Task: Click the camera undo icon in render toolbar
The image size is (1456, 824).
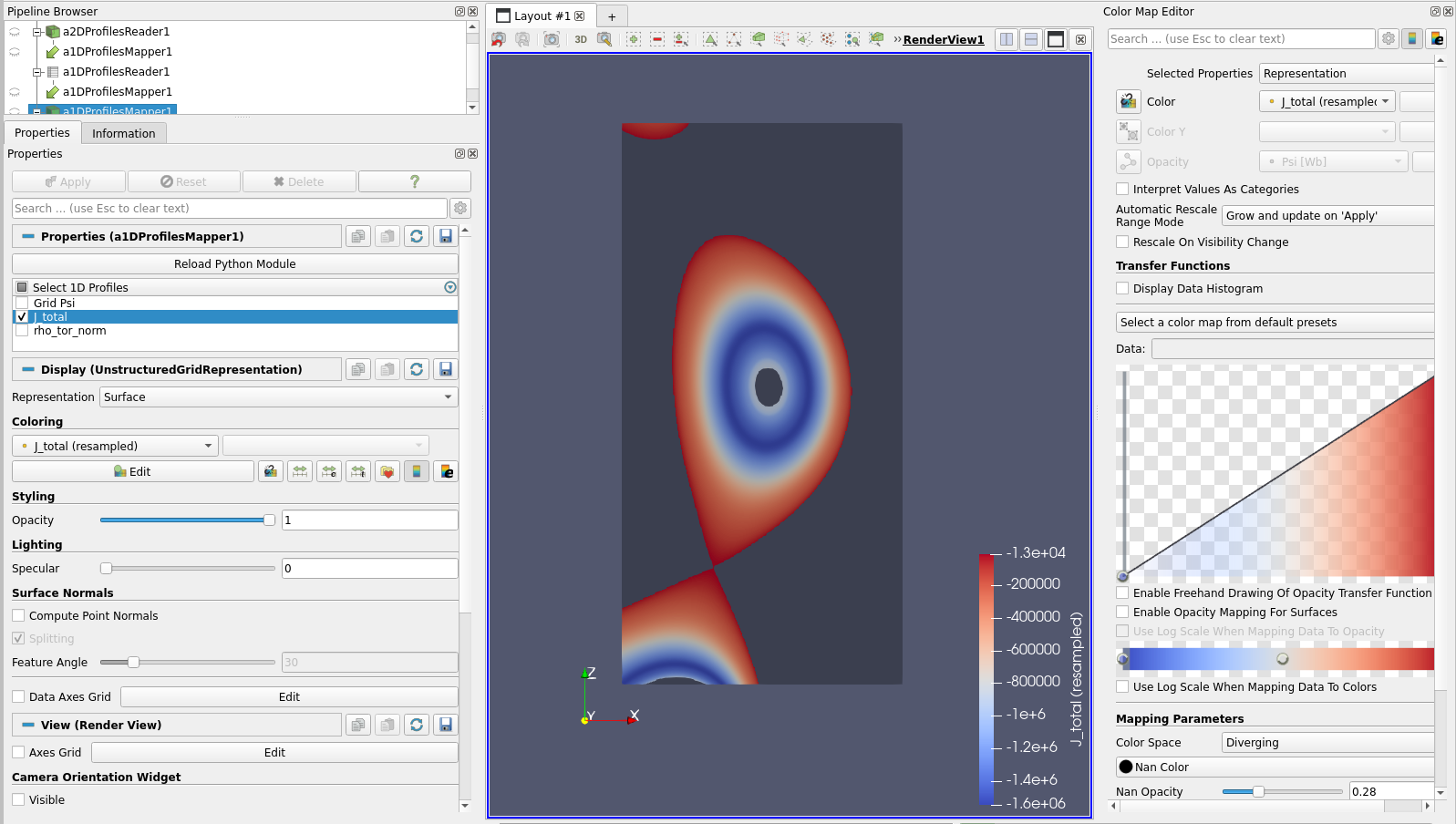Action: click(499, 39)
